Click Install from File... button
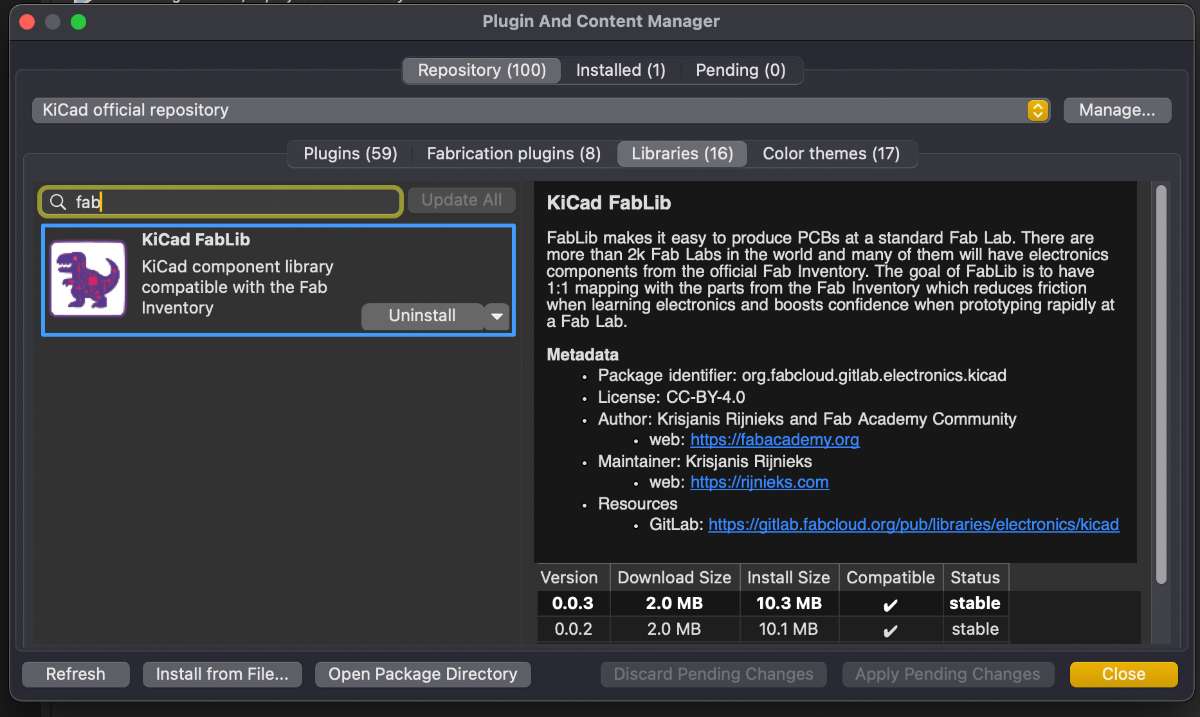Viewport: 1200px width, 717px height. (x=222, y=674)
